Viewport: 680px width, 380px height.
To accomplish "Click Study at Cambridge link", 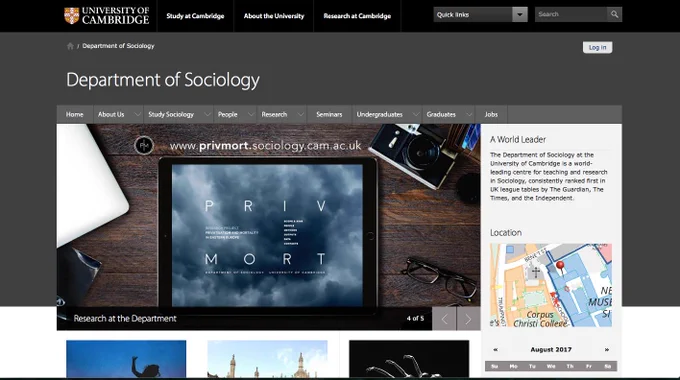I will [x=195, y=16].
